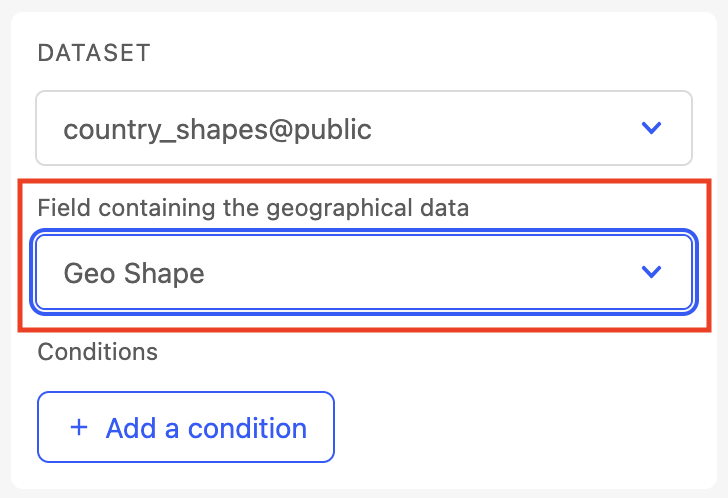Click the DATASET section heading
This screenshot has width=728, height=498.
94,54
